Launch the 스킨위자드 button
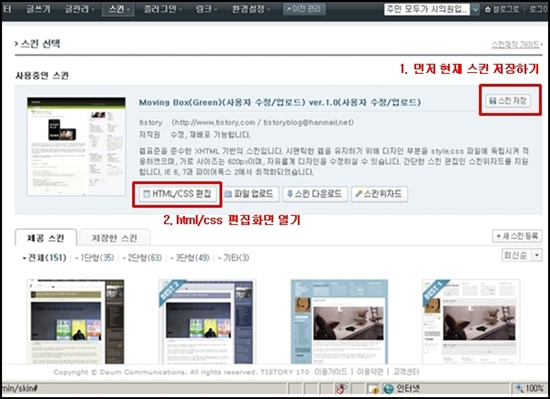Image resolution: width=550 pixels, height=399 pixels. [379, 194]
